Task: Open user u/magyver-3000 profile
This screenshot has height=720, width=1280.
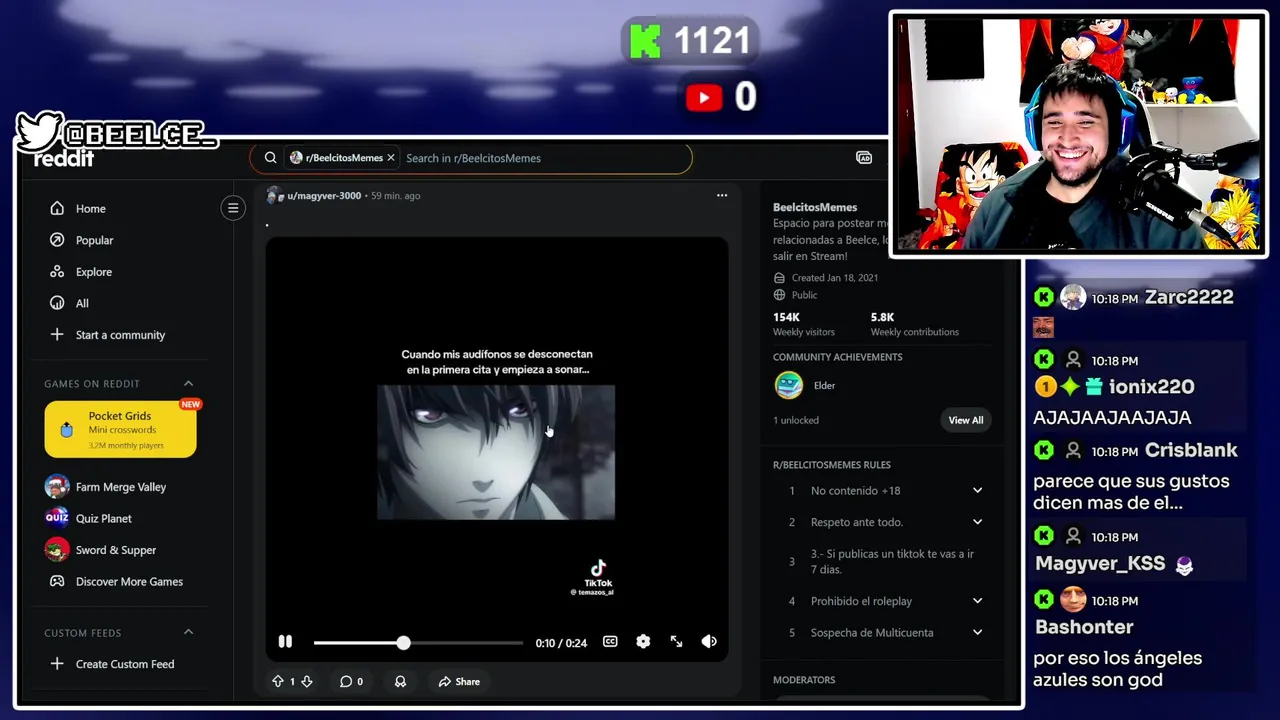Action: pyautogui.click(x=323, y=196)
